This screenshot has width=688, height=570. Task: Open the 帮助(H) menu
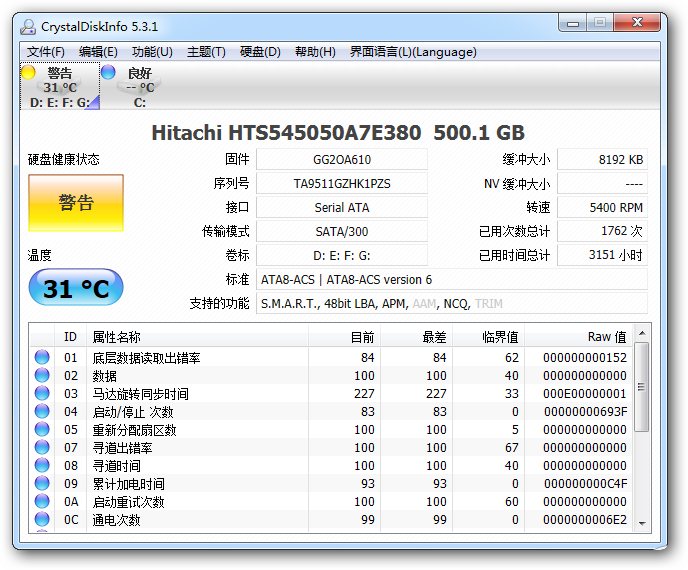[315, 52]
